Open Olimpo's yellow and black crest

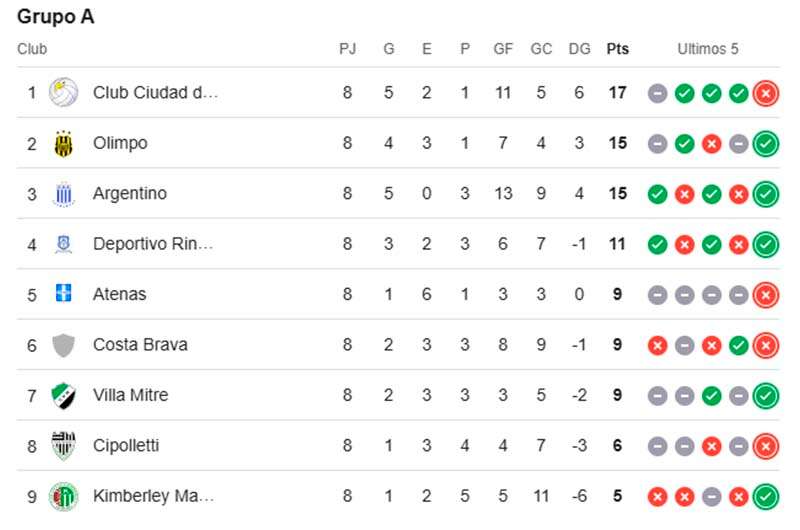[x=63, y=143]
